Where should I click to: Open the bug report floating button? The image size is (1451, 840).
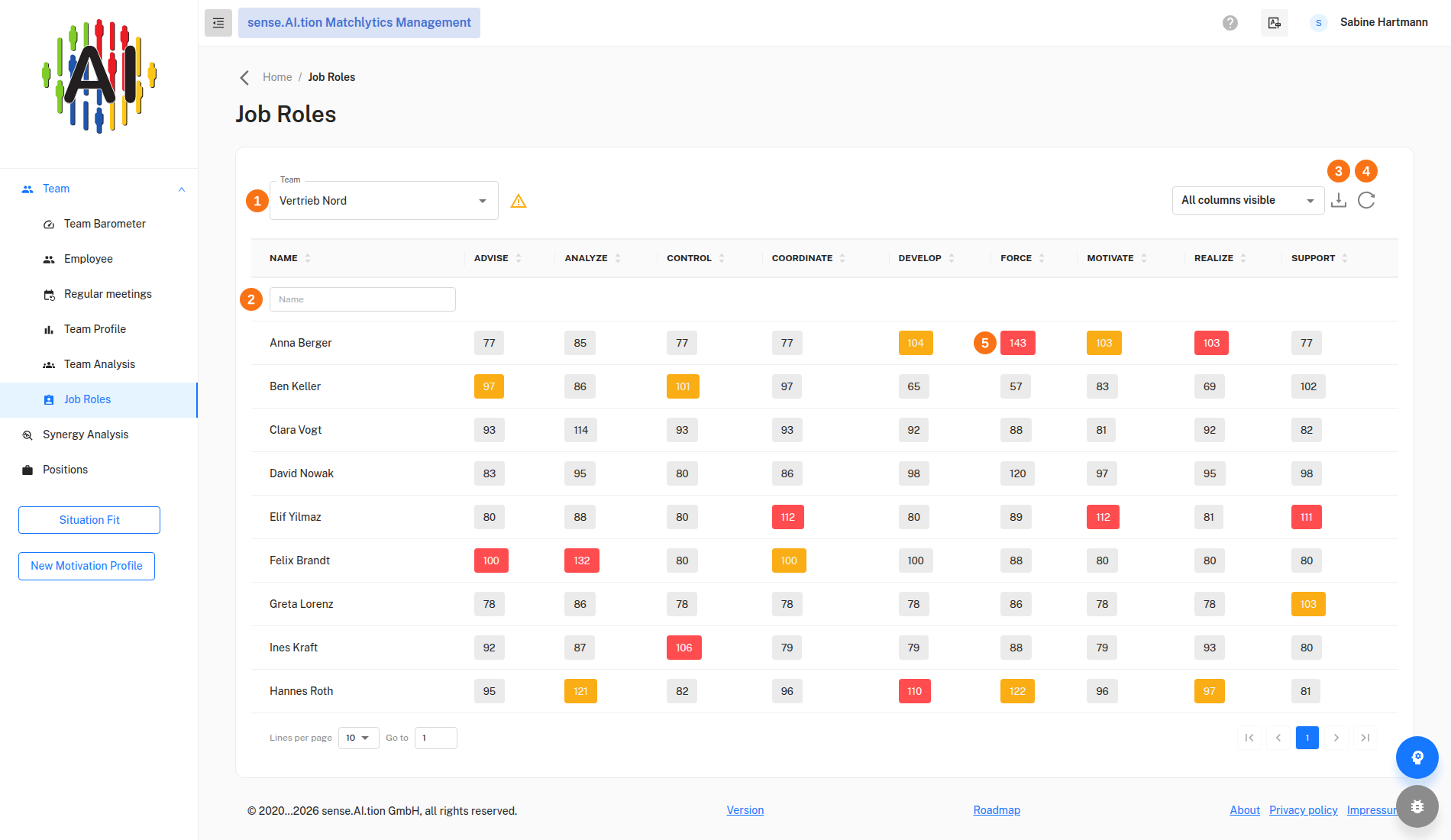pyautogui.click(x=1417, y=806)
